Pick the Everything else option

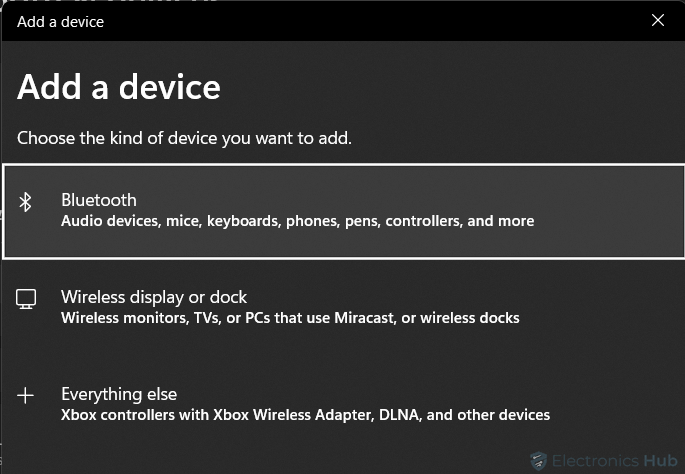(343, 404)
